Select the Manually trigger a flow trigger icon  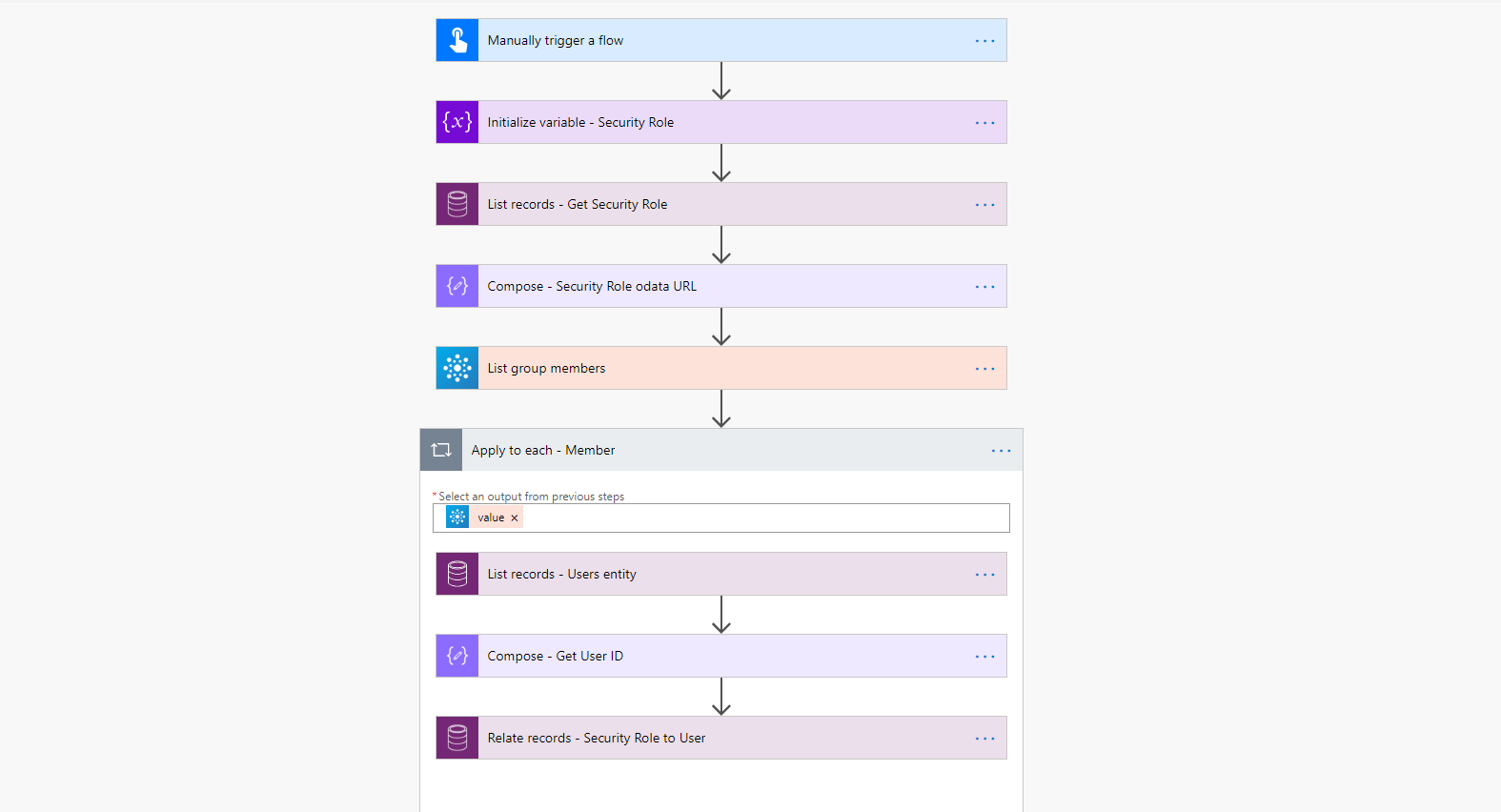point(456,39)
